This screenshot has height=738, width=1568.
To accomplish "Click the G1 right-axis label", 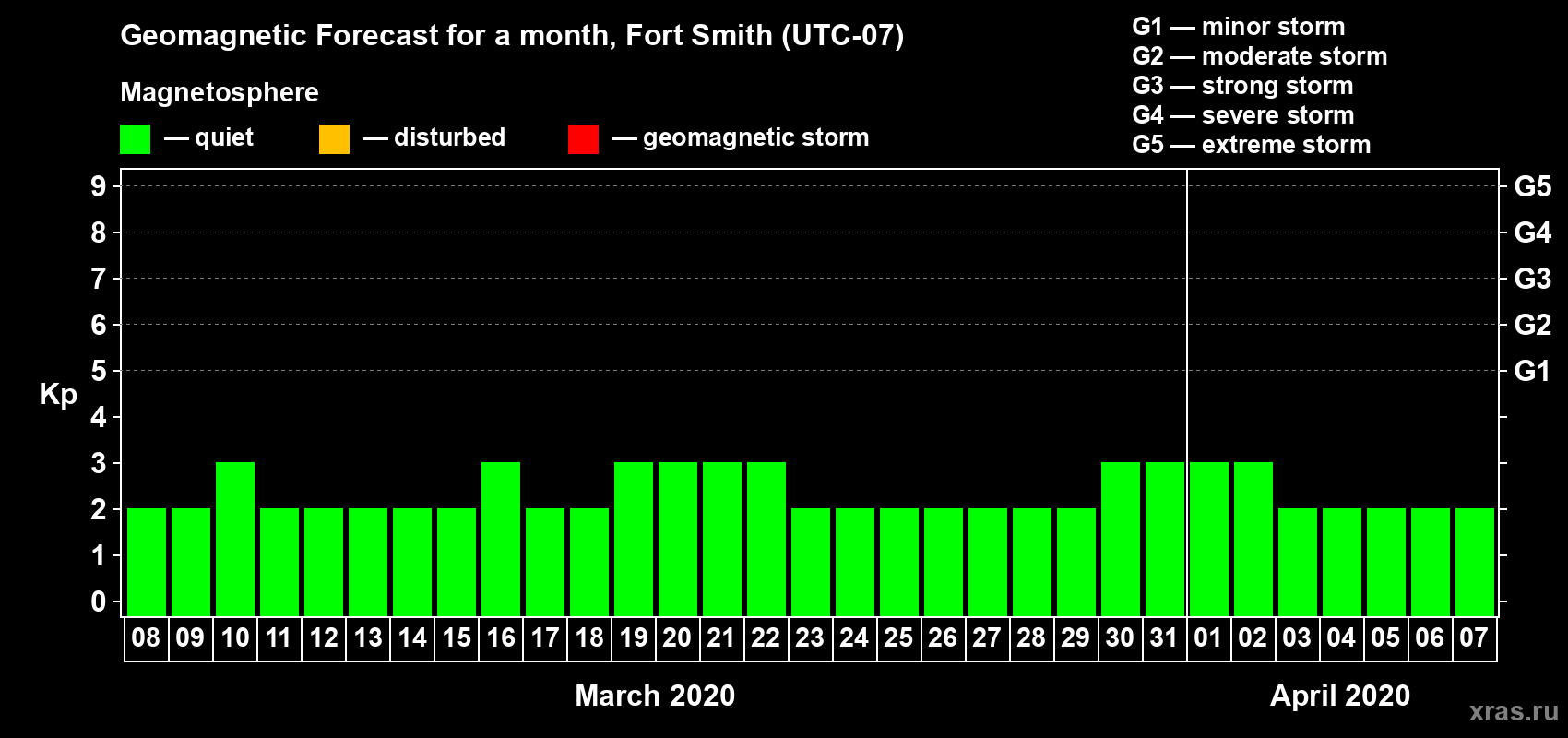I will point(1532,371).
